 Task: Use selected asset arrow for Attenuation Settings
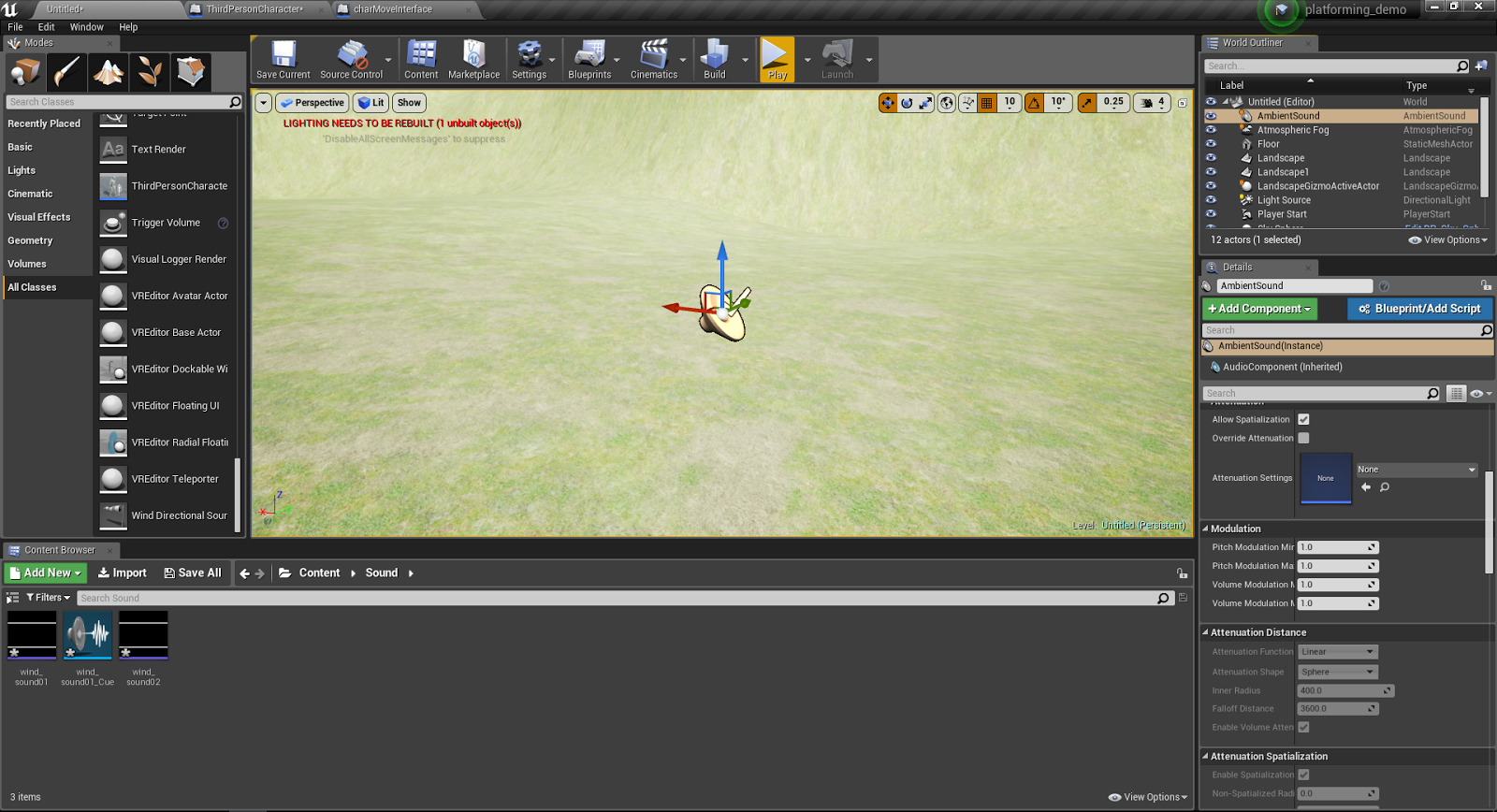[x=1366, y=487]
